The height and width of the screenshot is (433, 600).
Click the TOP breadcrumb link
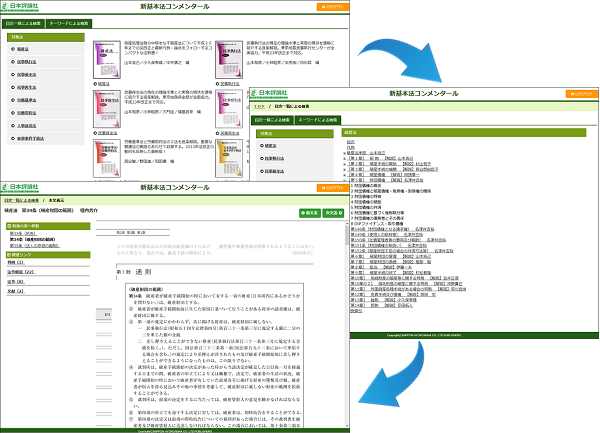(257, 104)
